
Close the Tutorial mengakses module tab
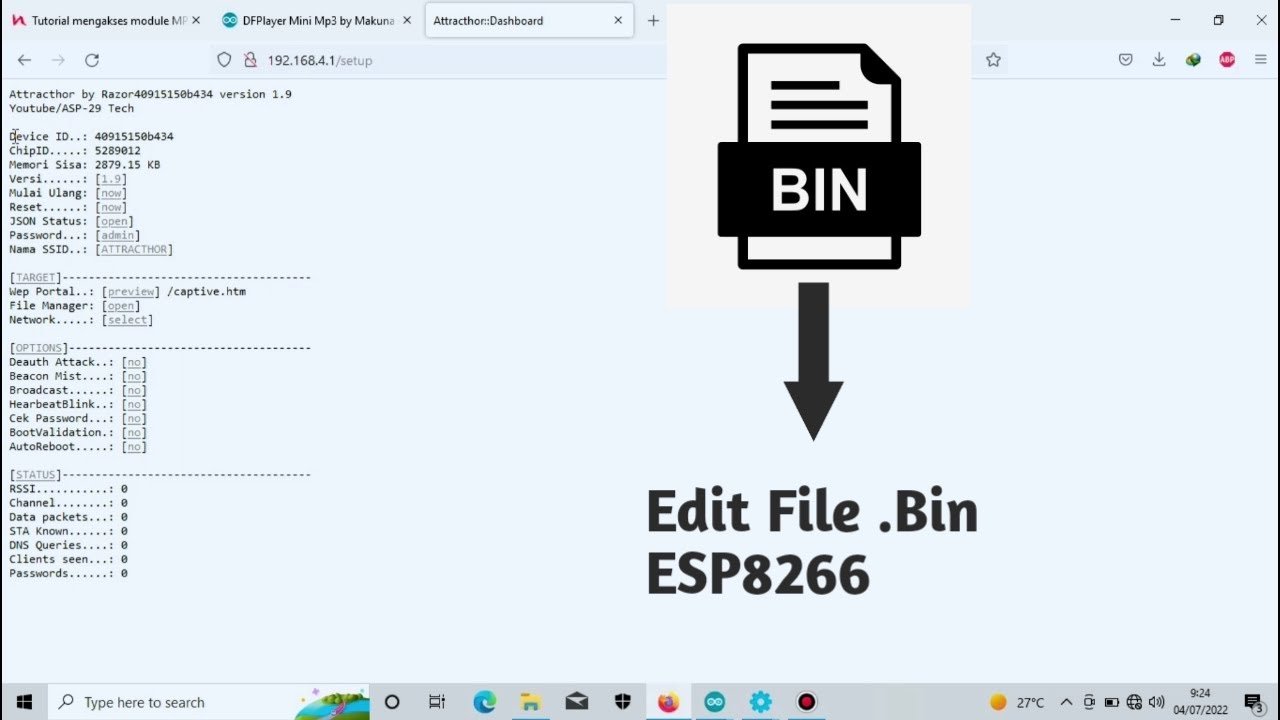pyautogui.click(x=195, y=20)
